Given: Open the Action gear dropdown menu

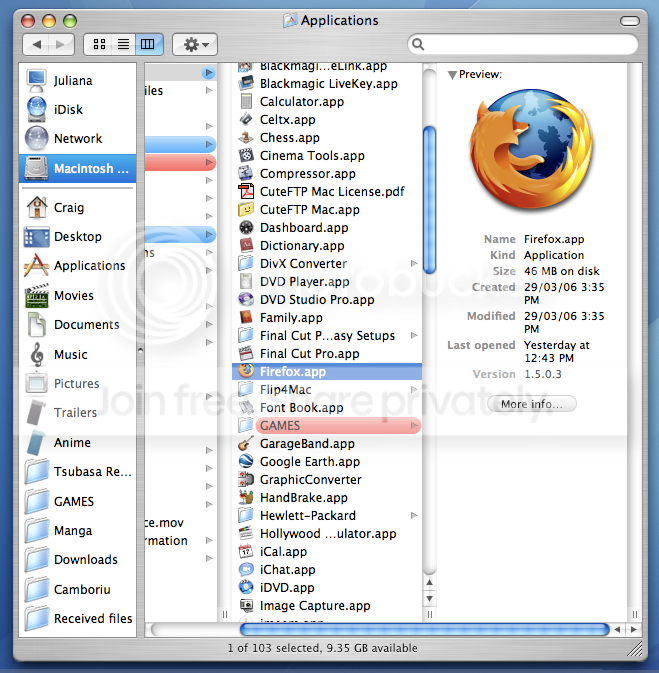Looking at the screenshot, I should (195, 44).
